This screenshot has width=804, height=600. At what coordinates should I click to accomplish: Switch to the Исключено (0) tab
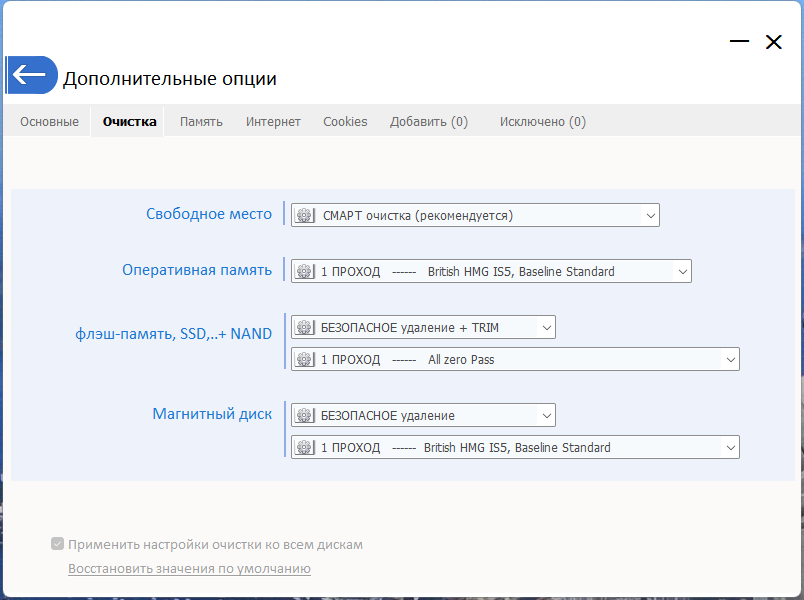pyautogui.click(x=542, y=122)
